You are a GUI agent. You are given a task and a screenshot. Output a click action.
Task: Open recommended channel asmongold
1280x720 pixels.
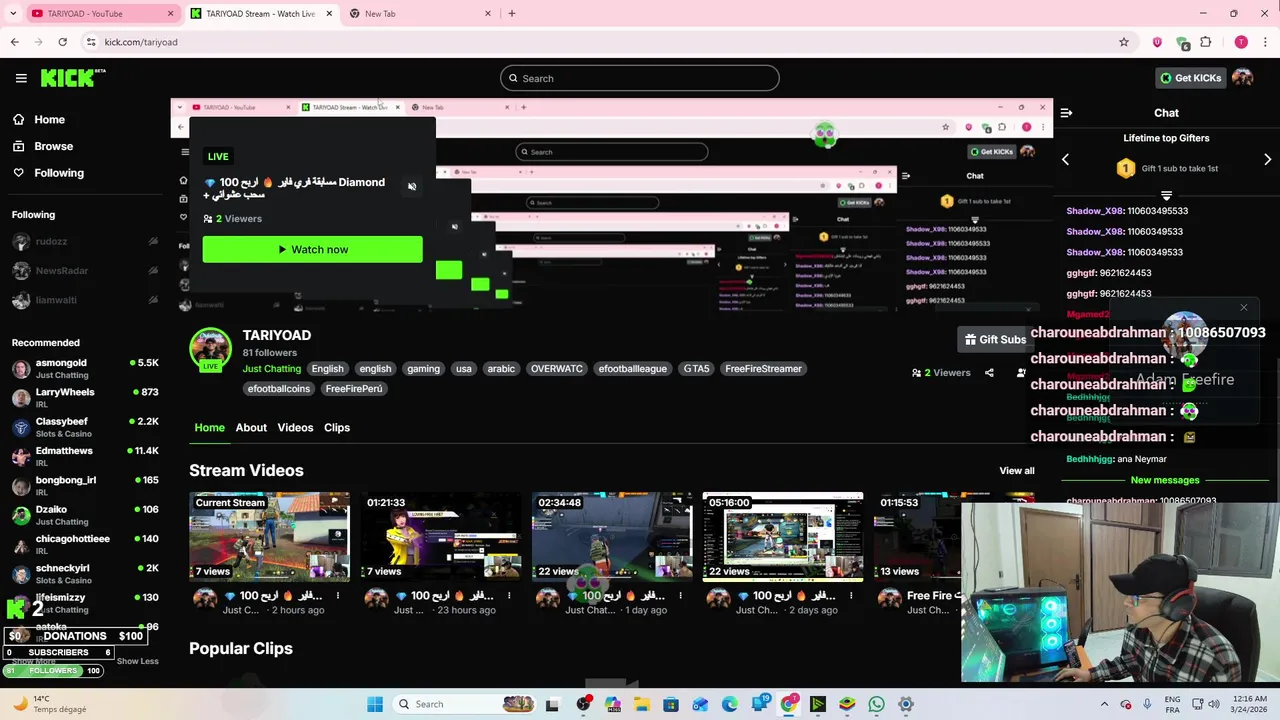coord(85,369)
